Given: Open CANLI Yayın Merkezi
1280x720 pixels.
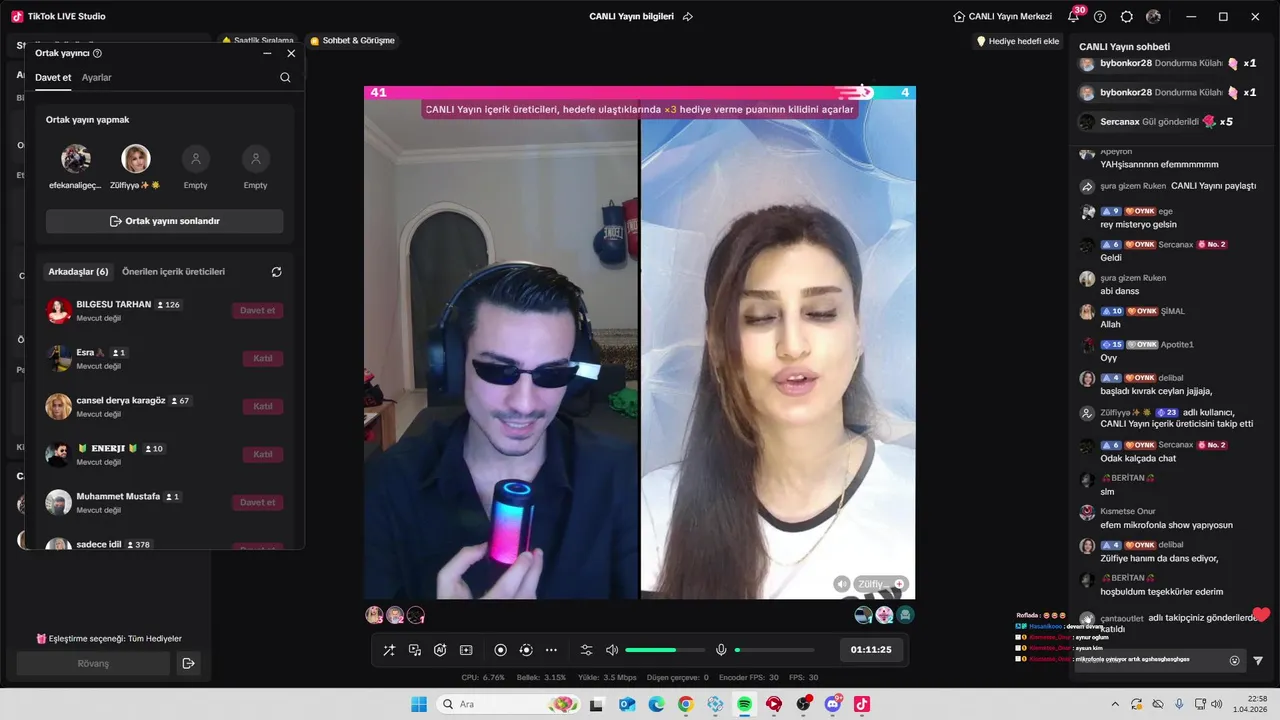Looking at the screenshot, I should (x=1002, y=17).
